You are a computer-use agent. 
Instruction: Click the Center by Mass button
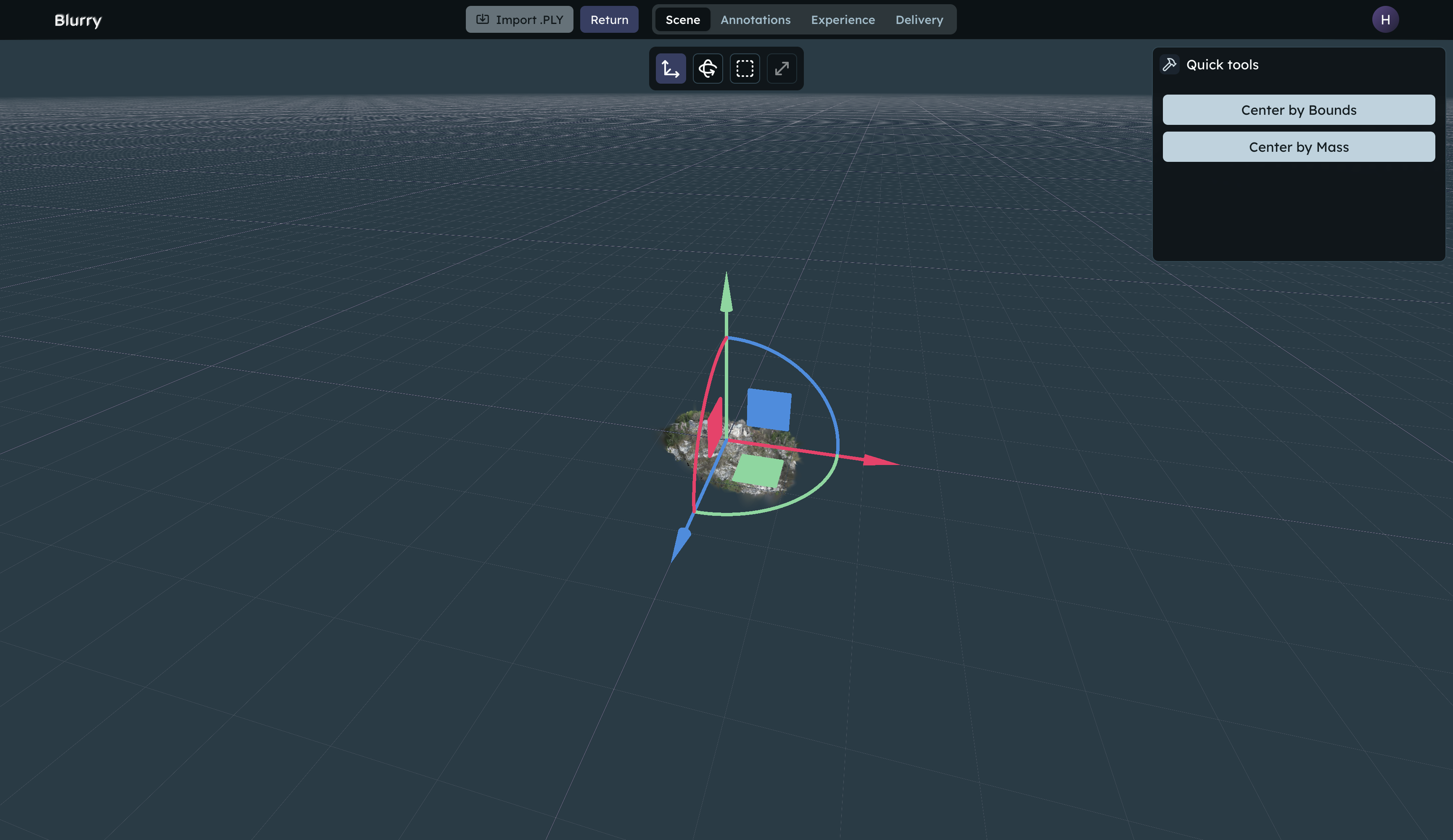pyautogui.click(x=1298, y=146)
